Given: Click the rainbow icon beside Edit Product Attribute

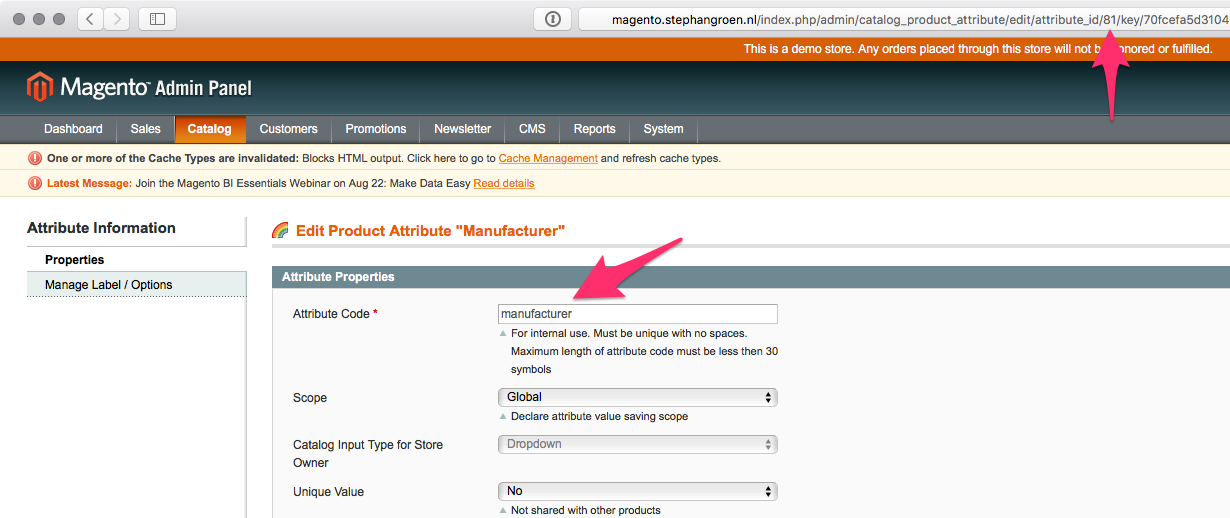Looking at the screenshot, I should click(x=281, y=231).
